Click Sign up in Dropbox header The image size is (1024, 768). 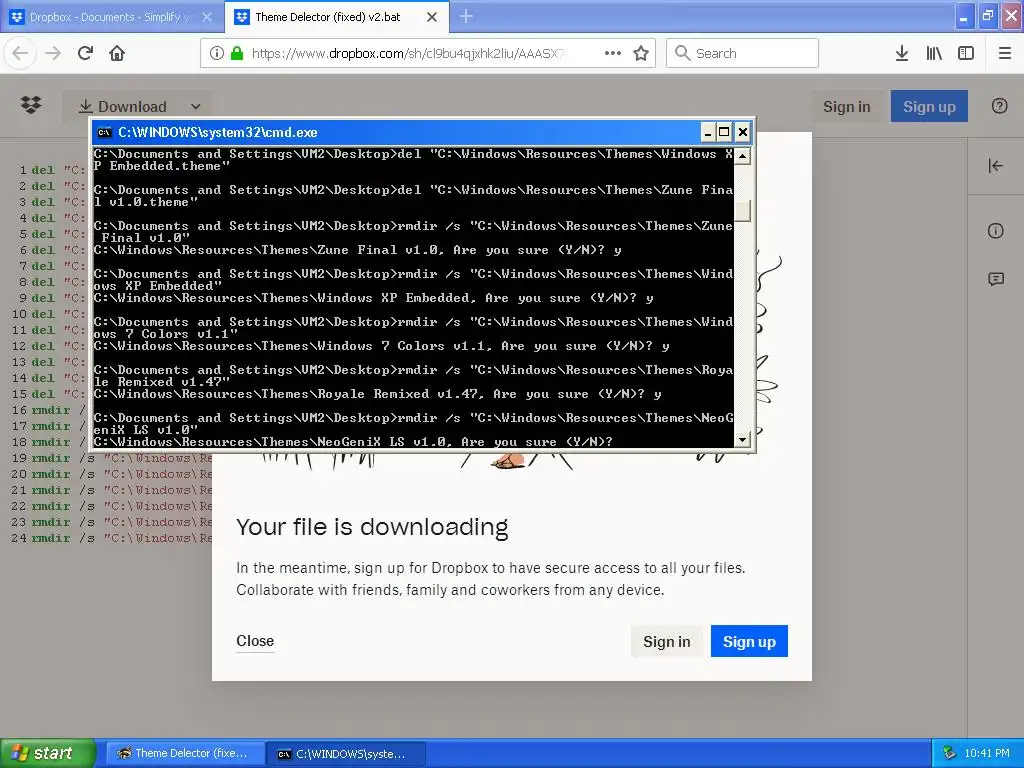pyautogui.click(x=929, y=106)
